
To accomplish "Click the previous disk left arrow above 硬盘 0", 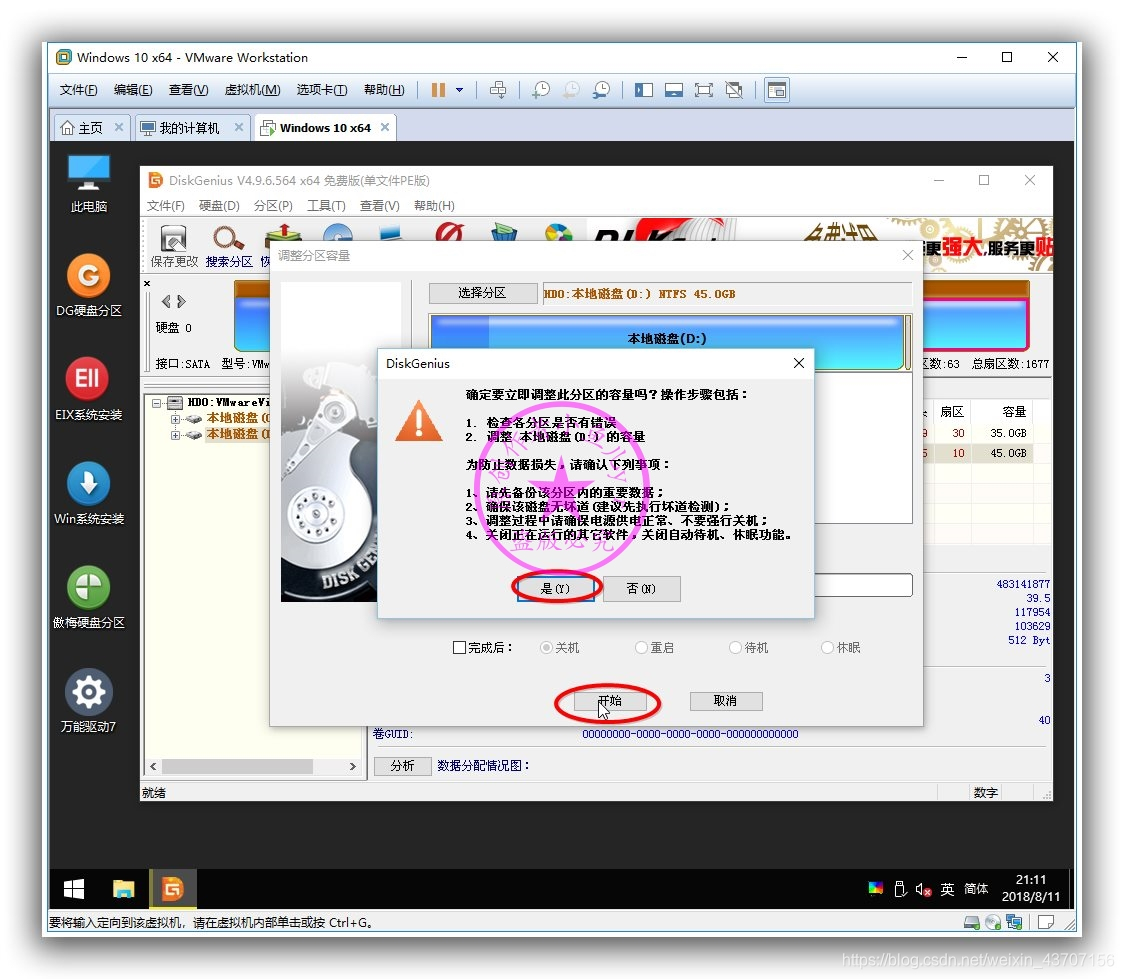I will point(166,301).
